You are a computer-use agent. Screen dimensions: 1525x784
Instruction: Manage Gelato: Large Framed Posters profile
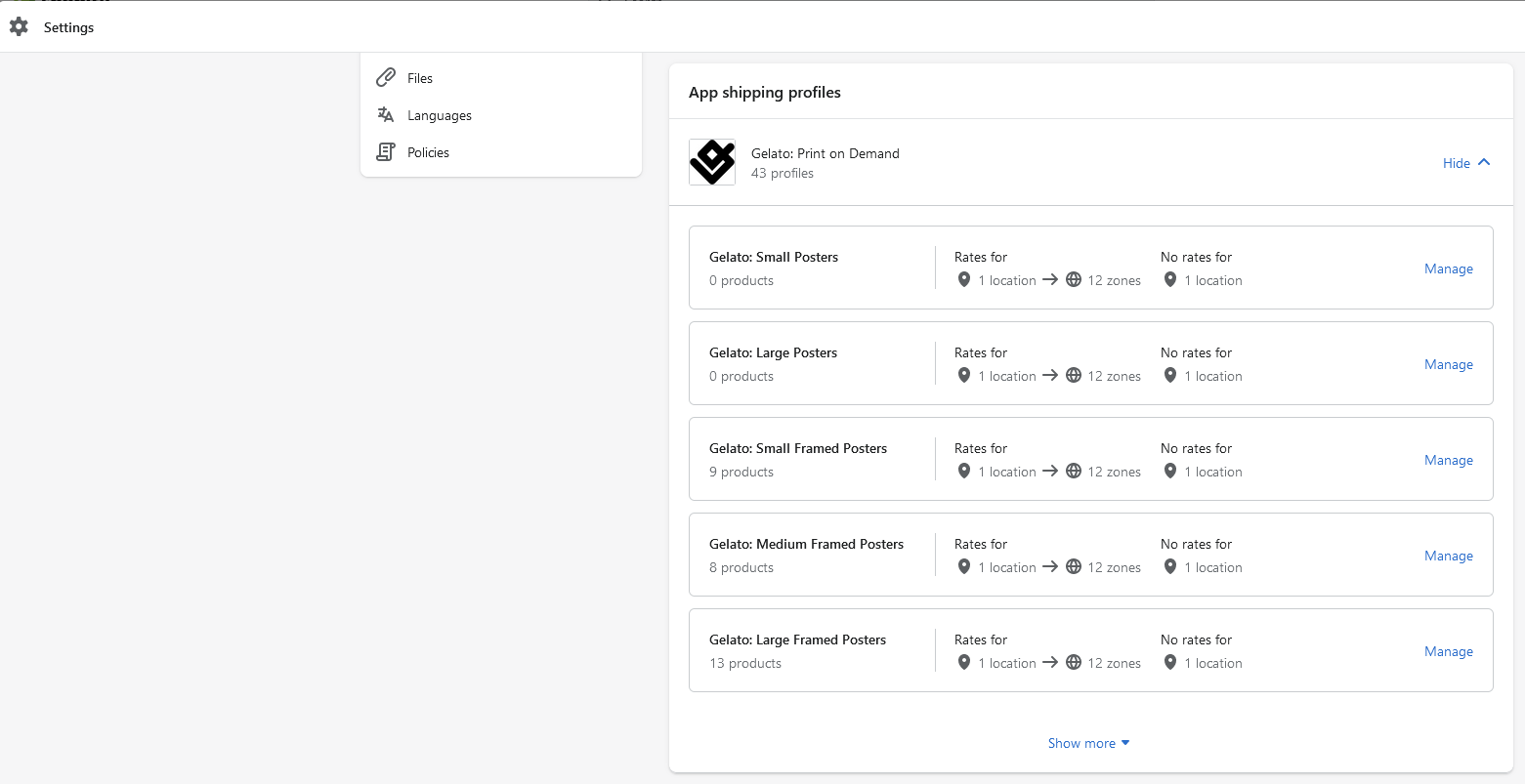click(x=1449, y=651)
